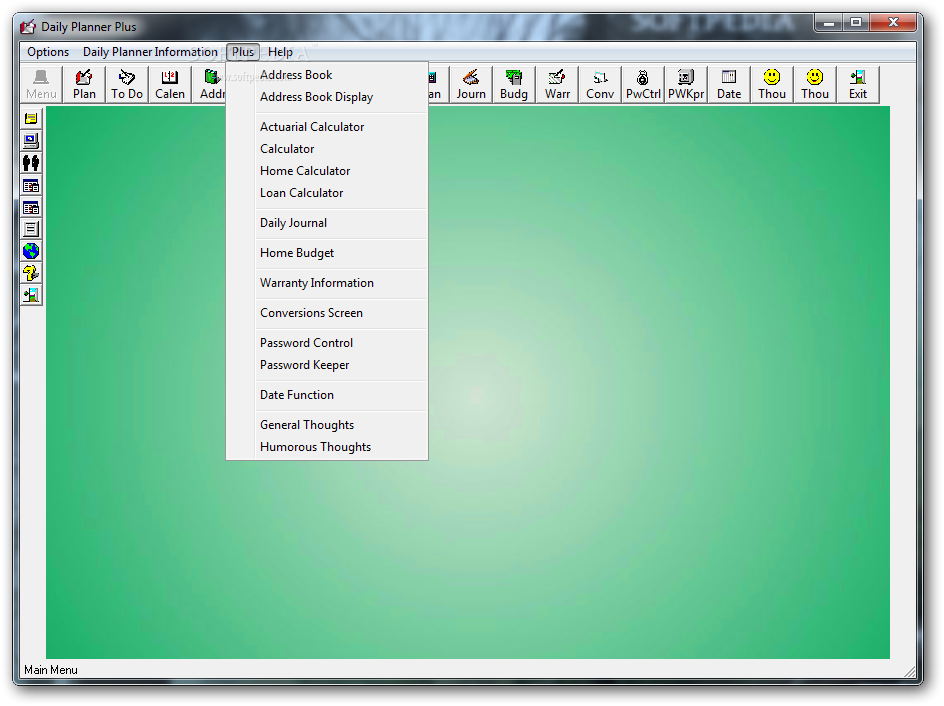The image size is (944, 706).
Task: Open the To Do list toolbar button
Action: [x=127, y=84]
